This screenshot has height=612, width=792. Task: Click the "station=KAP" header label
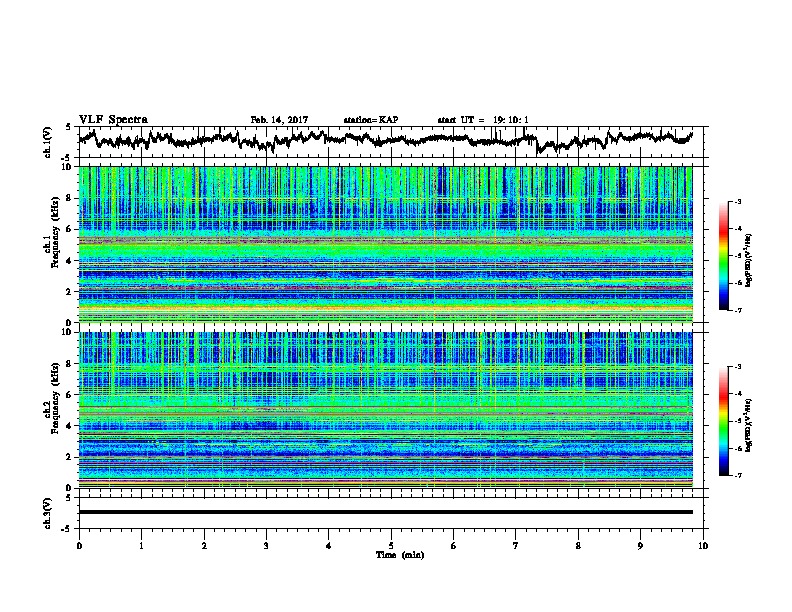point(371,120)
